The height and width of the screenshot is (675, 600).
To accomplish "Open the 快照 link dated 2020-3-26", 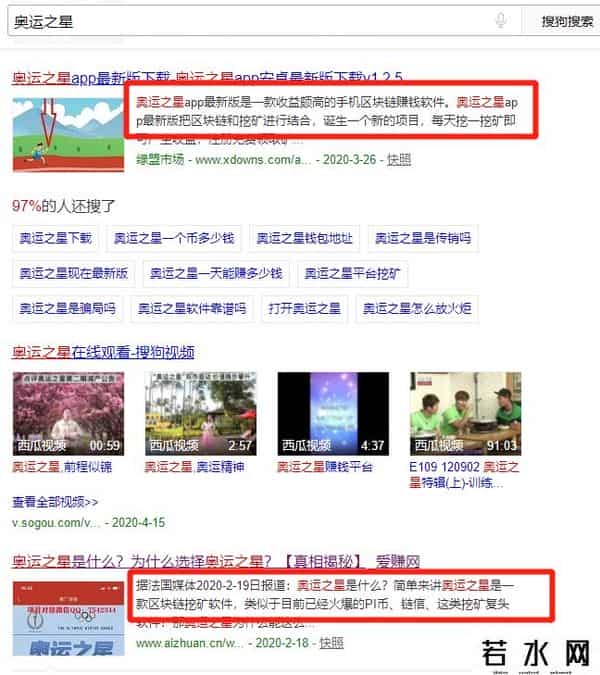I will (399, 160).
